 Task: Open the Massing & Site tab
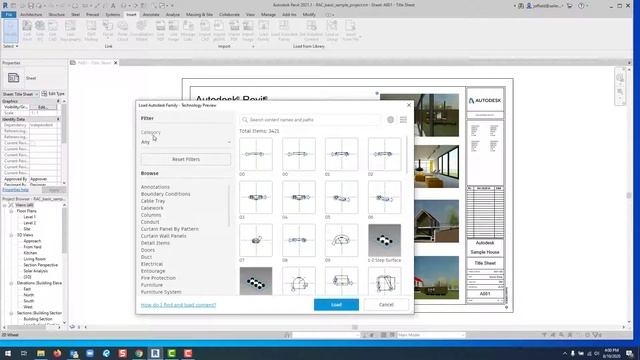point(199,14)
